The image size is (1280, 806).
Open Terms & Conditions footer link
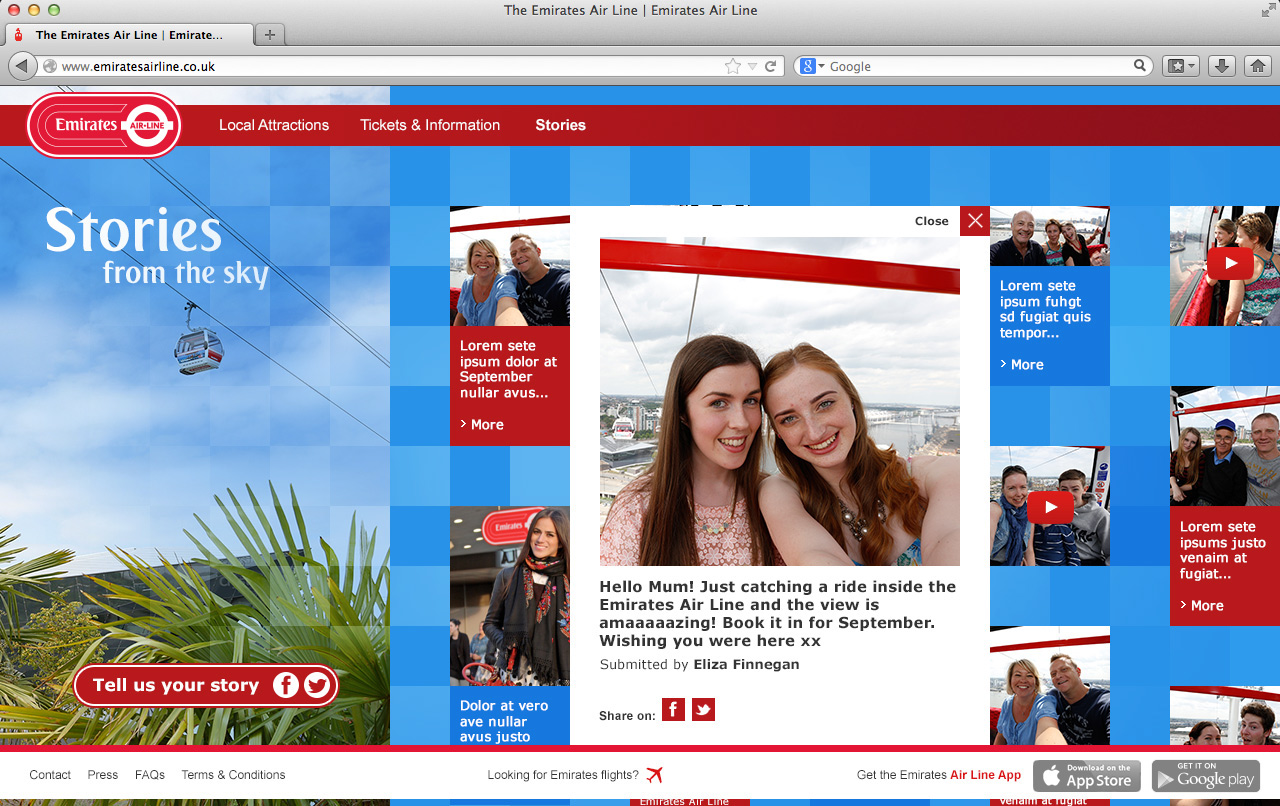tap(233, 775)
